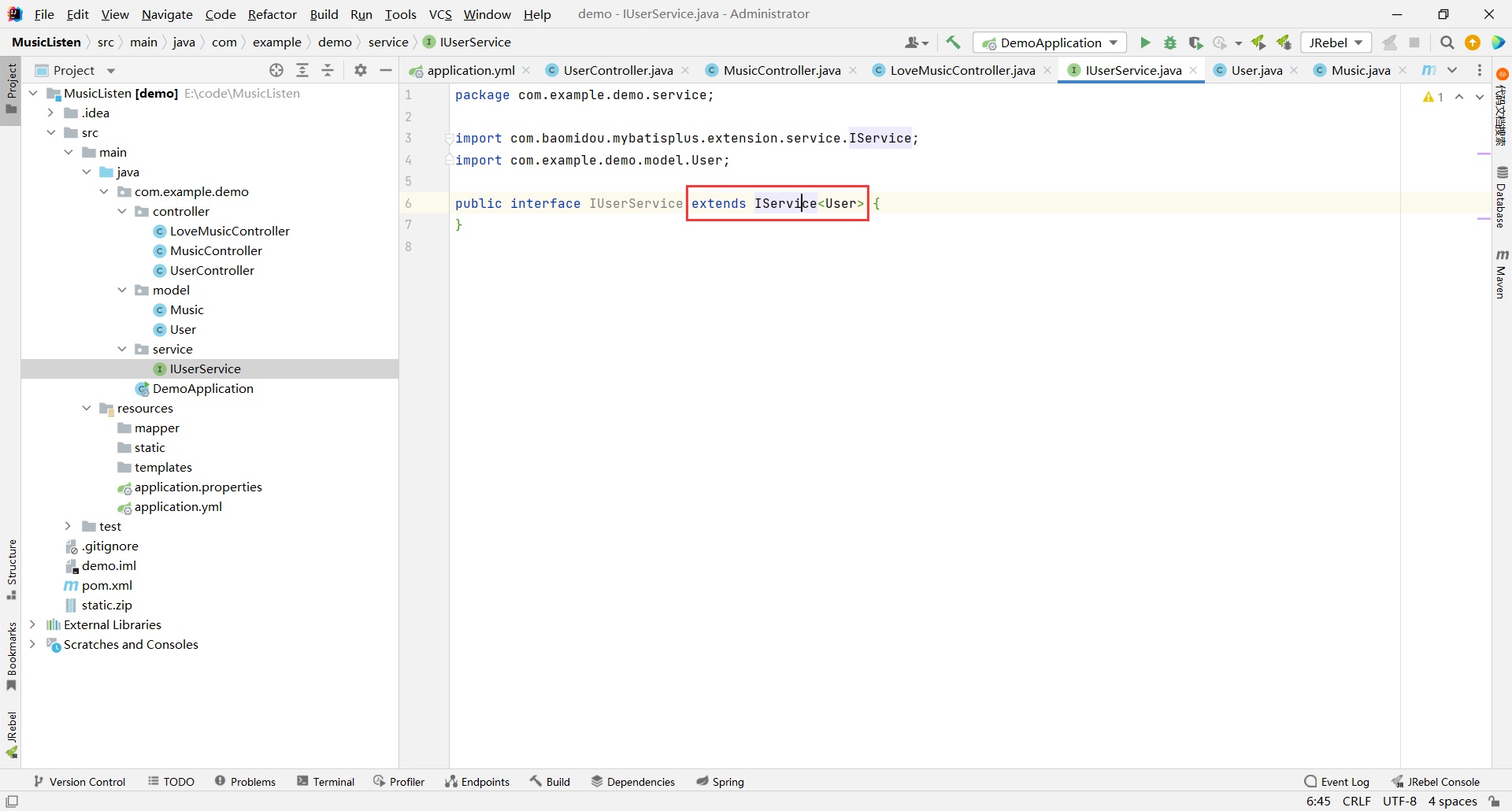Click the '4 spaces' indent setting
The width and height of the screenshot is (1512, 811).
pos(1452,802)
